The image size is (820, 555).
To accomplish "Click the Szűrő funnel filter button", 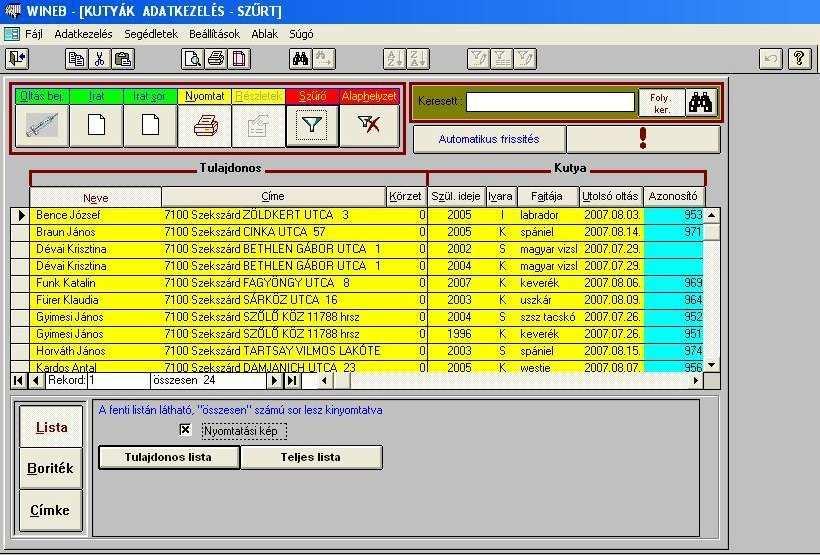I will click(x=312, y=126).
